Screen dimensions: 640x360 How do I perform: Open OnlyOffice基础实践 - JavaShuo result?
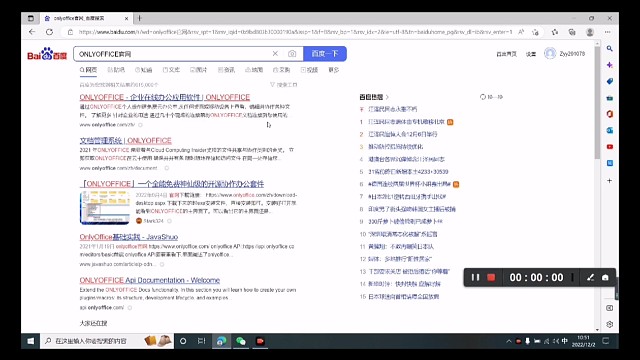click(129, 237)
